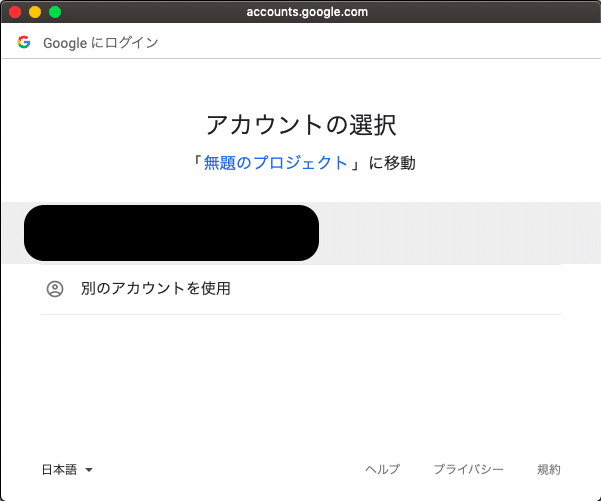Open the ヘルプ link
601x501 pixels.
(x=382, y=469)
